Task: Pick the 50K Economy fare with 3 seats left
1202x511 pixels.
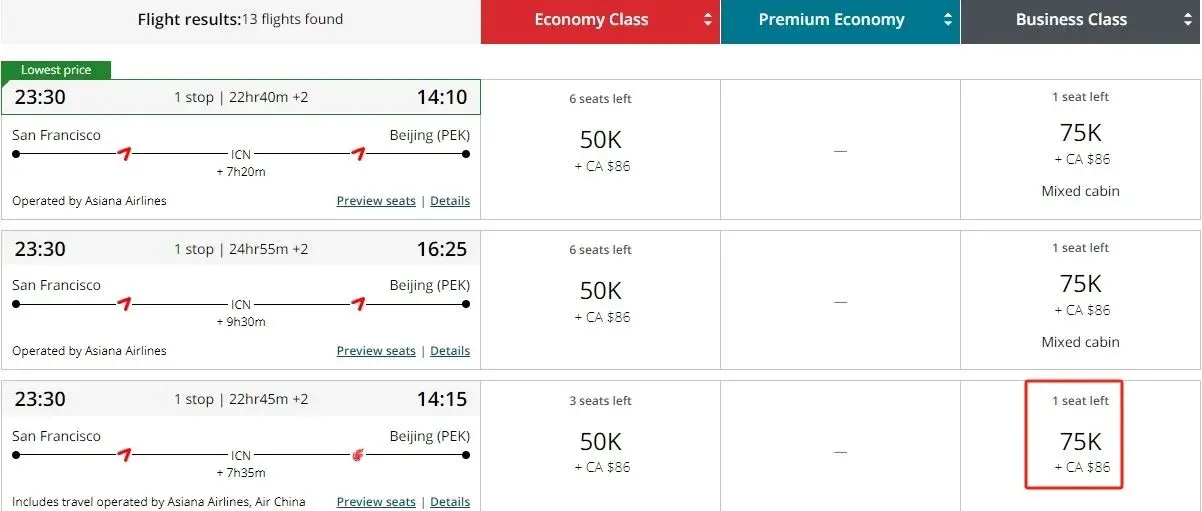Action: click(601, 441)
